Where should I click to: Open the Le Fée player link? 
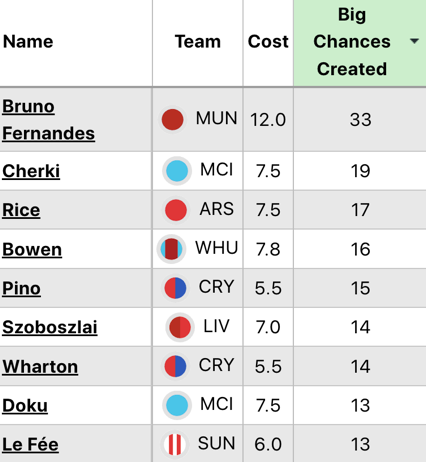(x=30, y=444)
